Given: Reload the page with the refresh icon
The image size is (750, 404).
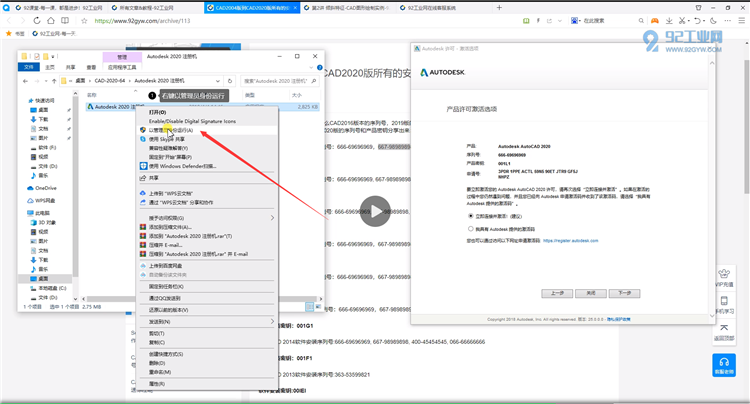Looking at the screenshot, I should click(37, 21).
